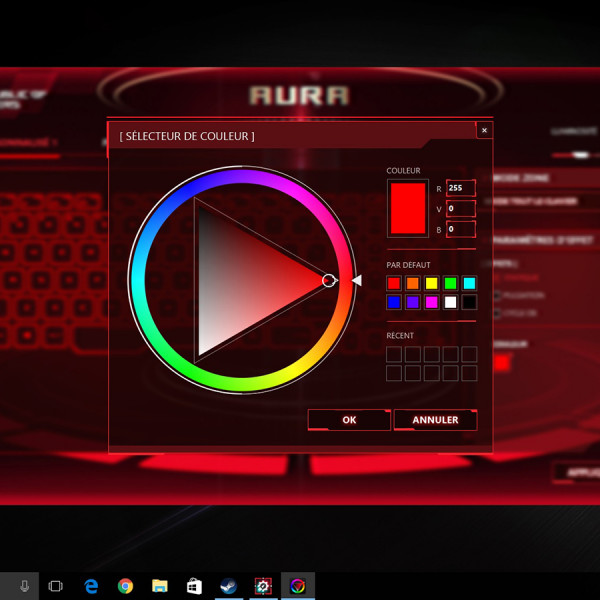Switch to Aura color wheel taskbar app

coord(297,586)
